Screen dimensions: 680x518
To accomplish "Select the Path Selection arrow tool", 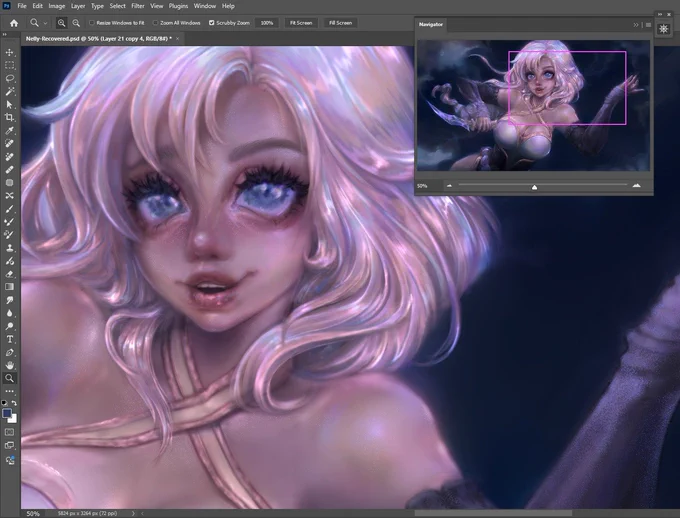I will coord(10,105).
